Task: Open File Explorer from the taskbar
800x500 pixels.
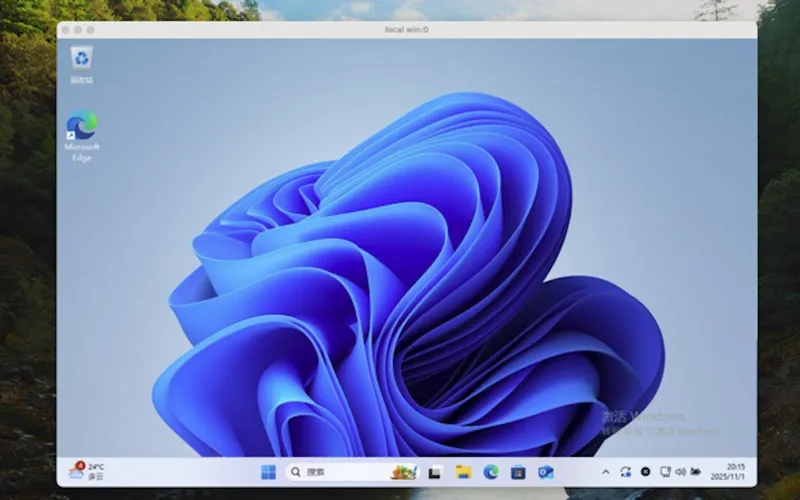Action: click(463, 472)
